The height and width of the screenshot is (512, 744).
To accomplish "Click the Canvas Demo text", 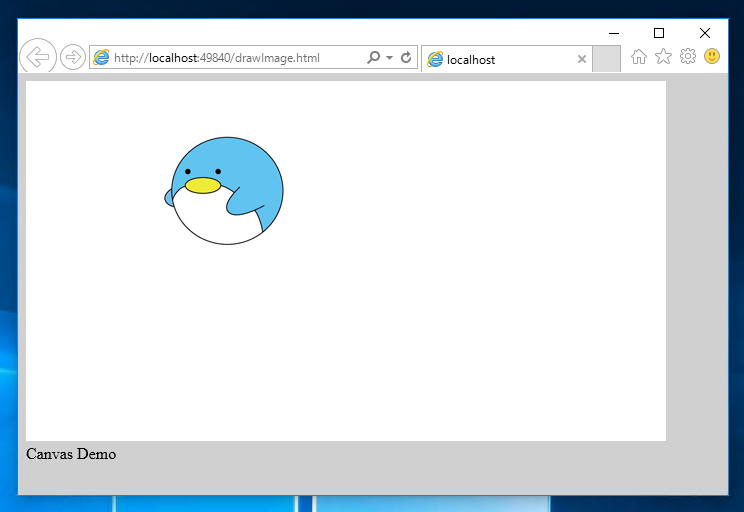I will 71,454.
